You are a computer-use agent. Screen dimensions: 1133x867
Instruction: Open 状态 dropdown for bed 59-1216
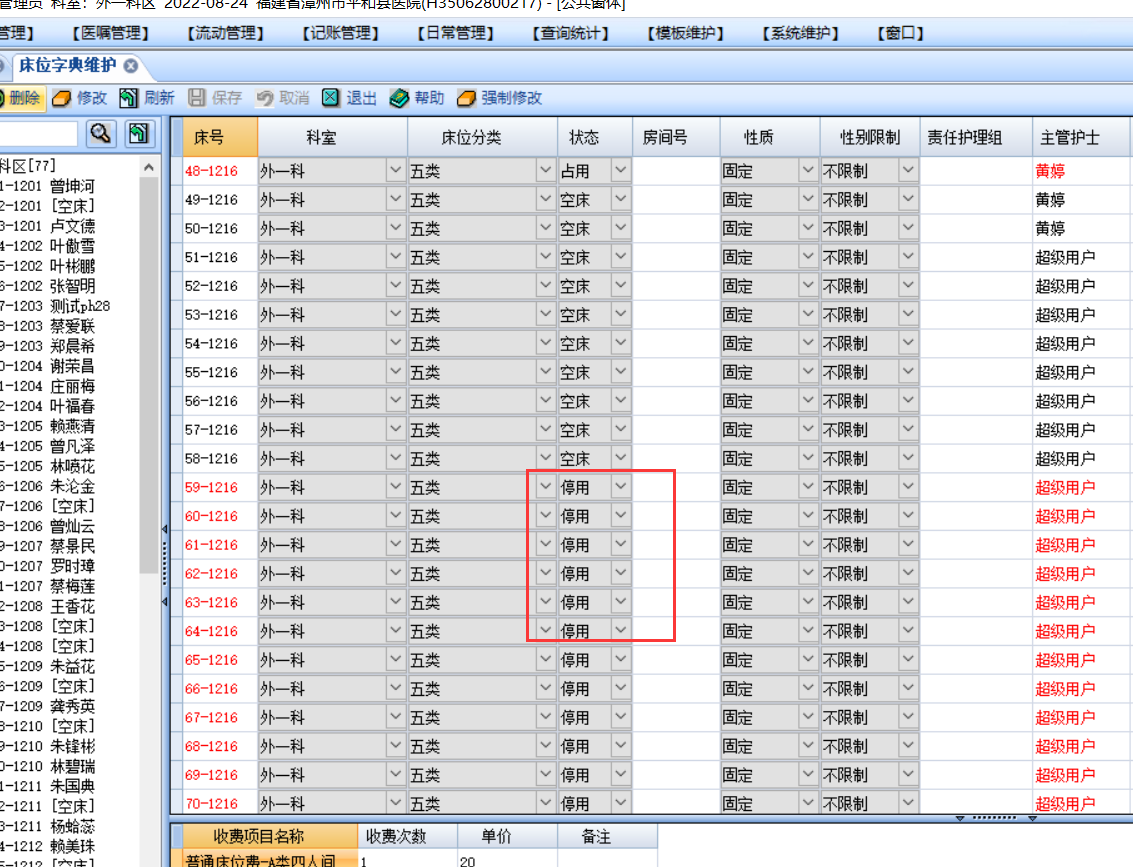coord(621,487)
